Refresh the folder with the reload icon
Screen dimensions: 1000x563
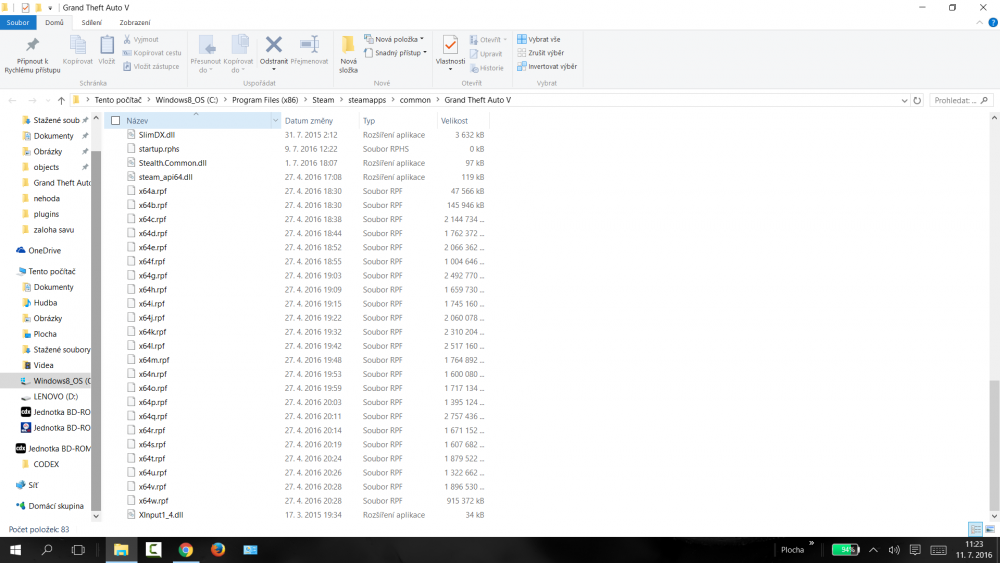[x=917, y=101]
